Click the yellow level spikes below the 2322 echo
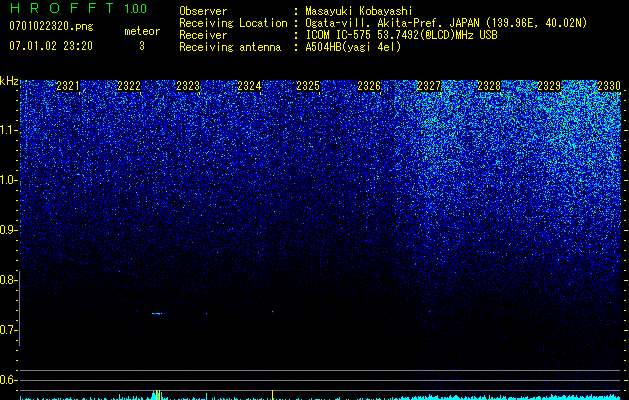629x400 pixels. [x=157, y=395]
